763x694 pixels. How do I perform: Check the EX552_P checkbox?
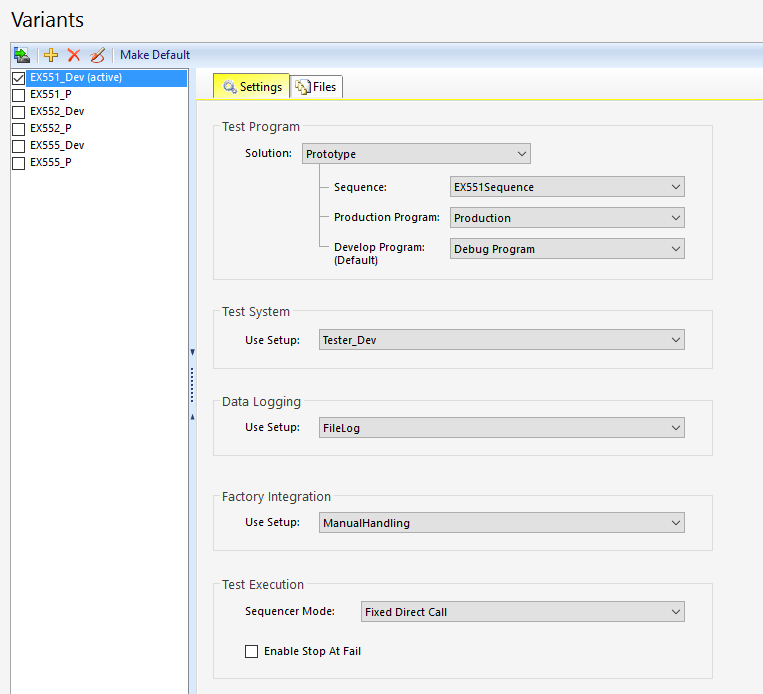click(18, 129)
